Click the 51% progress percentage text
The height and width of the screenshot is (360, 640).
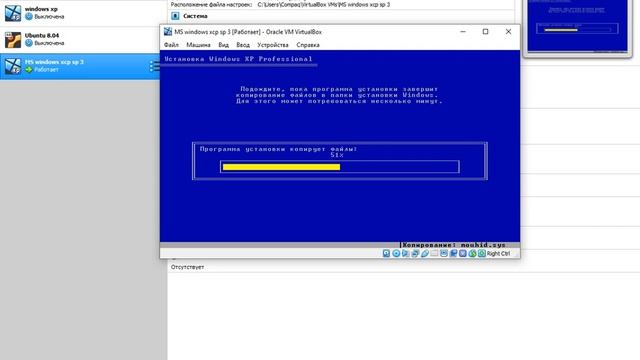[337, 155]
